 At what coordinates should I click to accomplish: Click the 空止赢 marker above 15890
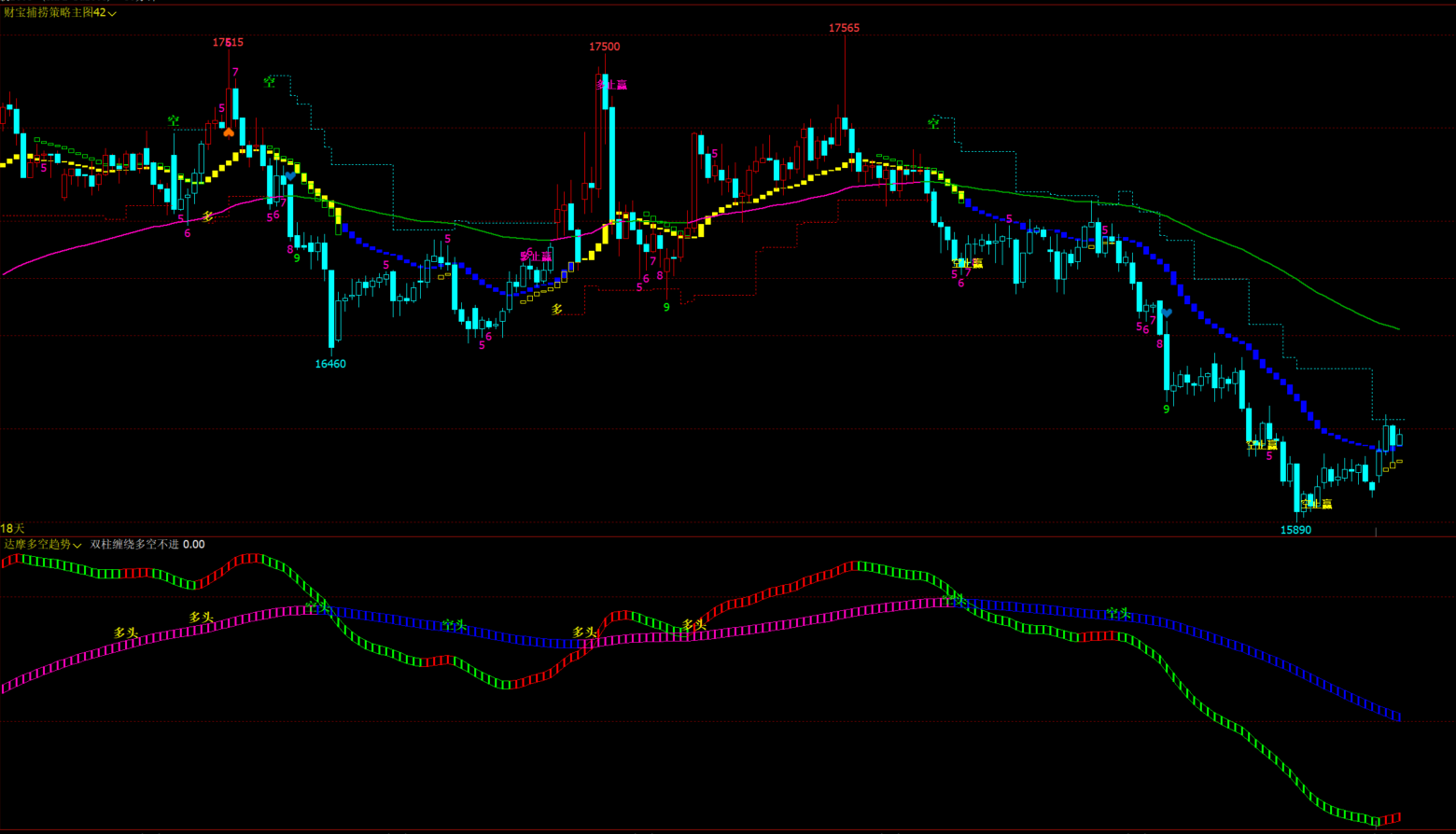click(x=1316, y=504)
